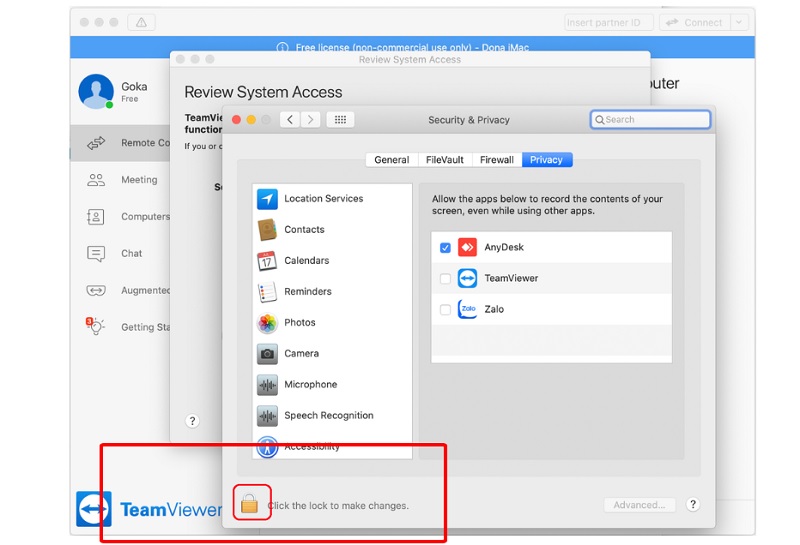Select the Microphone waveform icon
The width and height of the screenshot is (800, 545).
point(267,385)
